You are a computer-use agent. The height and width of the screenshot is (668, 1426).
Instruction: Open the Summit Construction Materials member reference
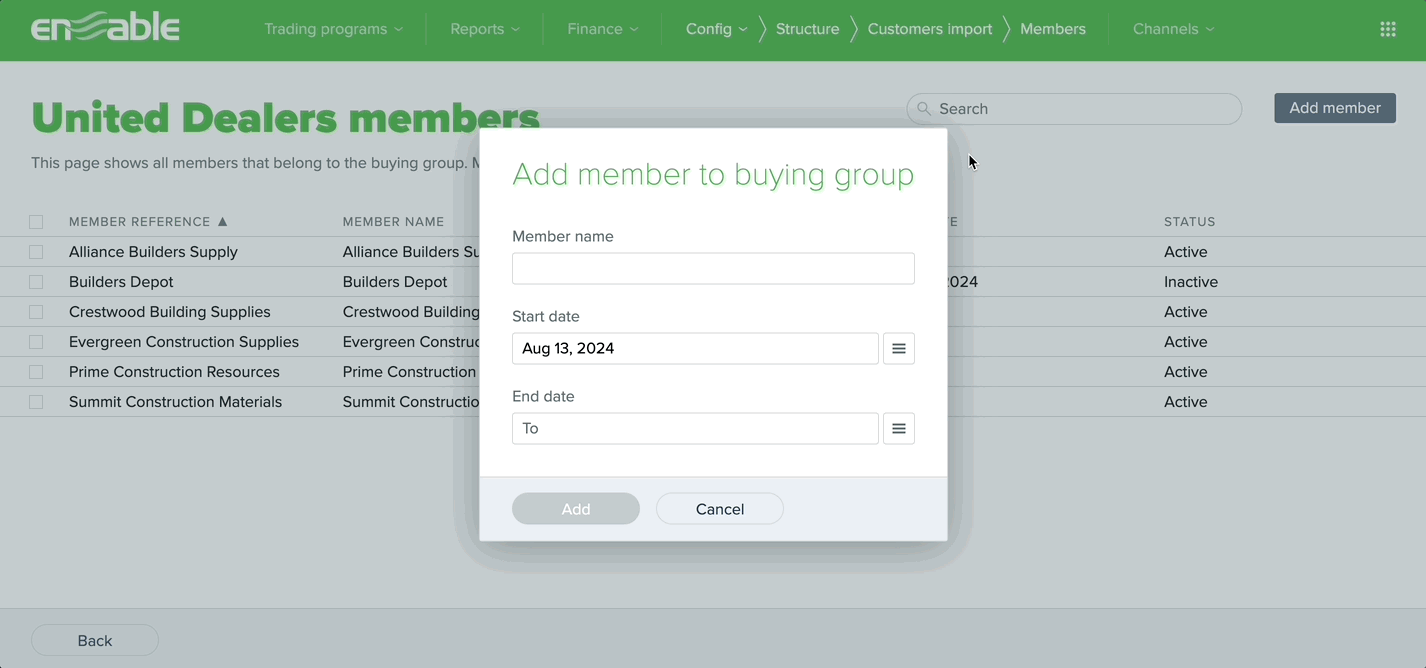click(175, 402)
